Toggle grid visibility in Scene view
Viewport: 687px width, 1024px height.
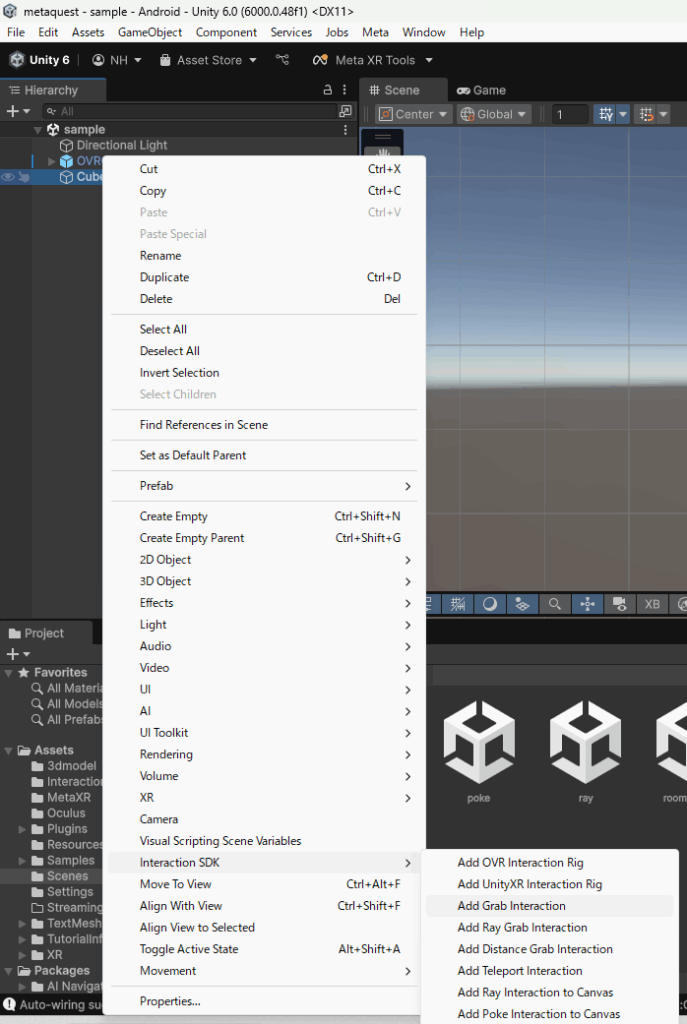tap(605, 114)
